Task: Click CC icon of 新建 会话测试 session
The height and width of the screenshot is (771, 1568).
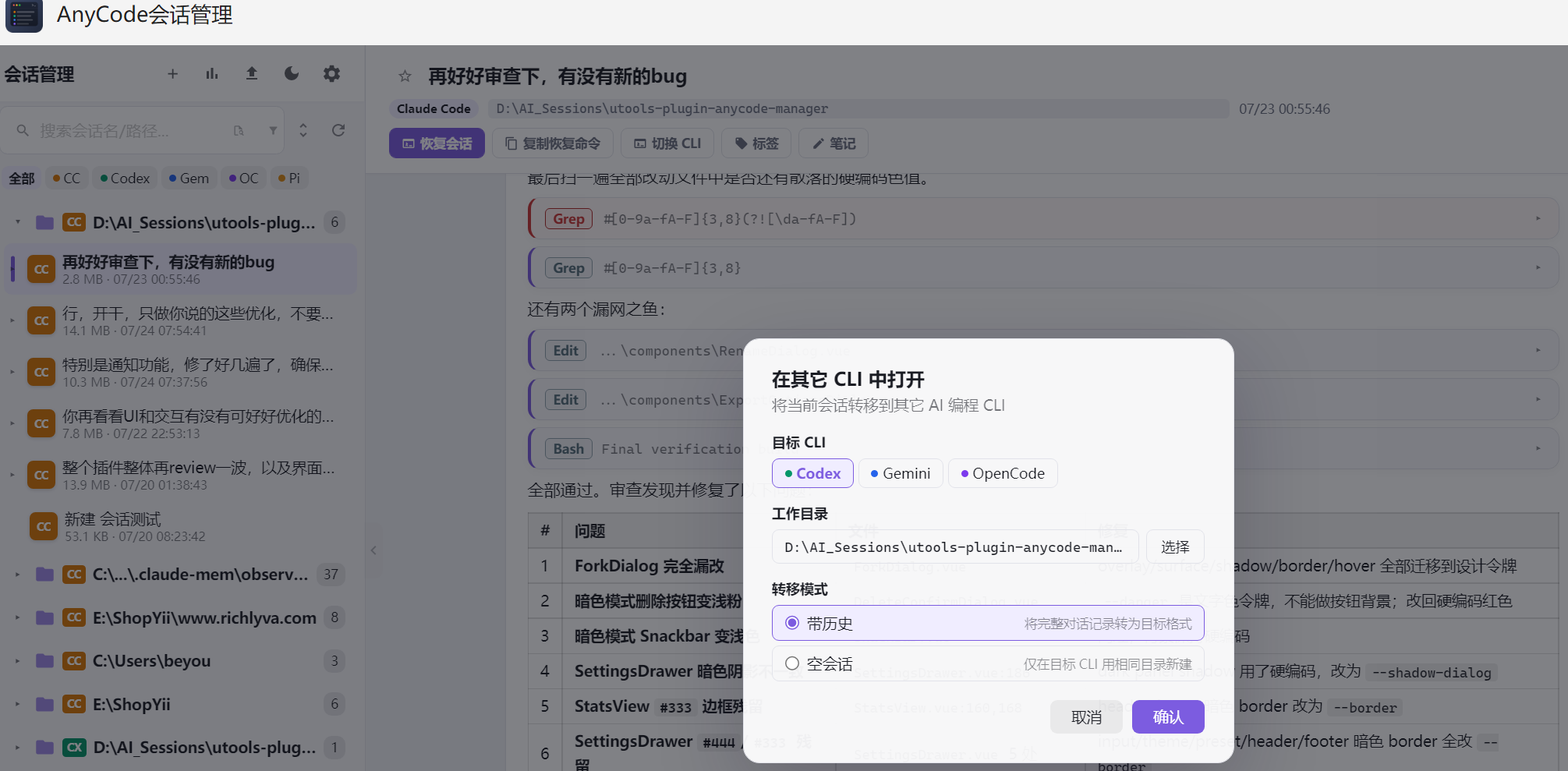Action: click(44, 526)
